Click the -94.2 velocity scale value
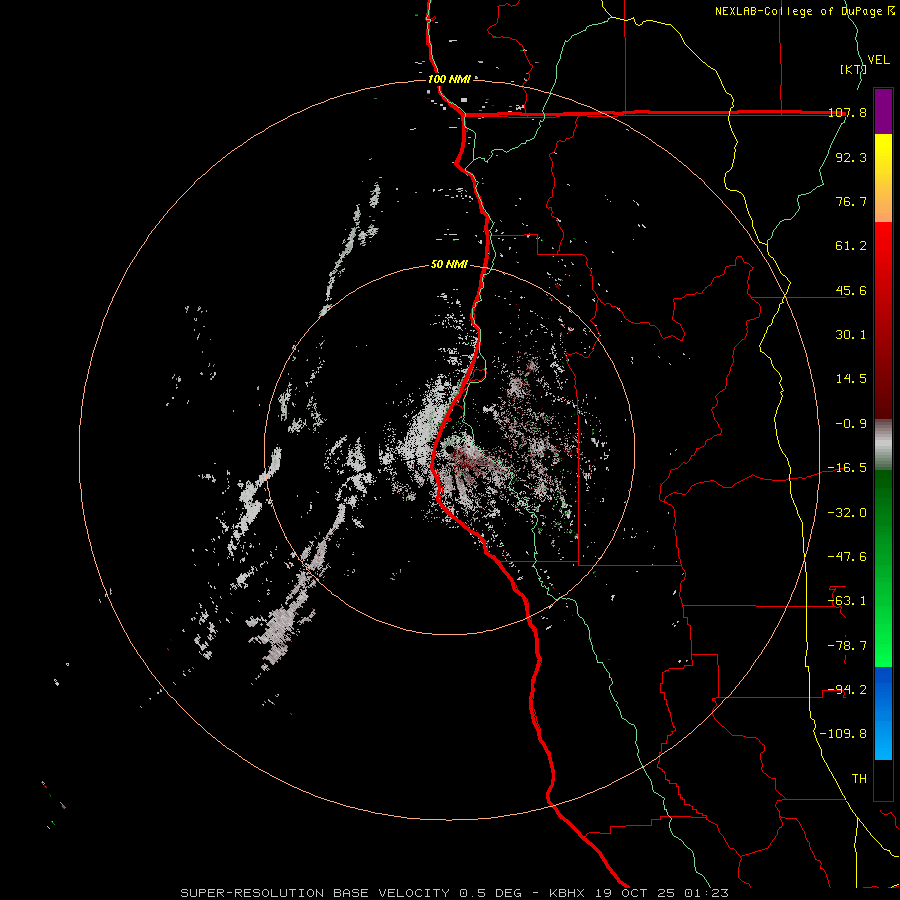900x900 pixels. (x=848, y=690)
